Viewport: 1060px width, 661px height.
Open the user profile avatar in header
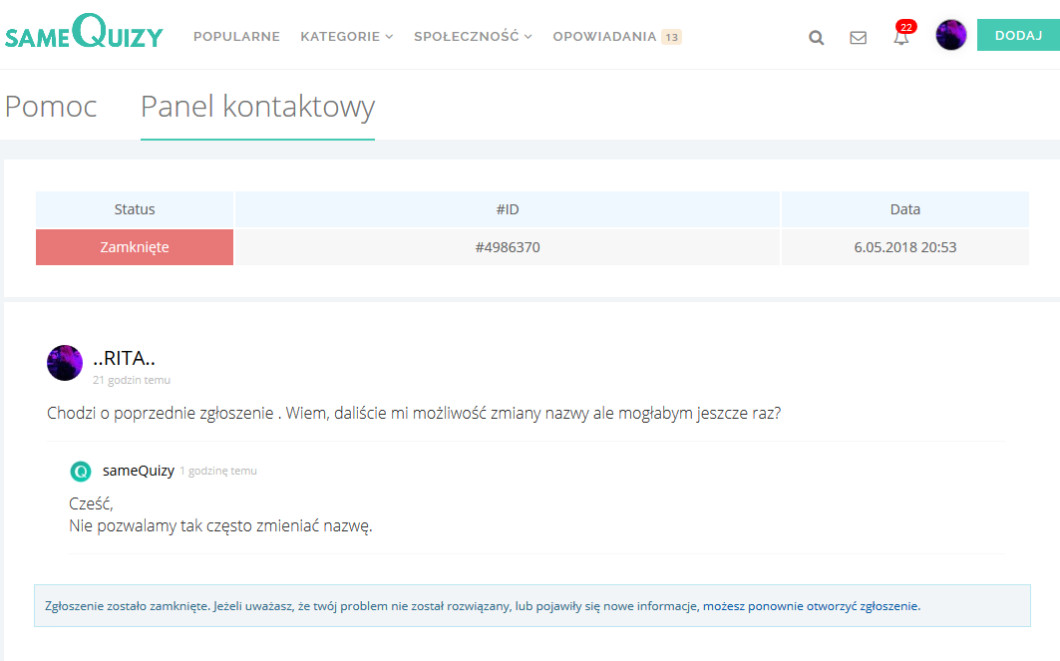click(x=950, y=35)
